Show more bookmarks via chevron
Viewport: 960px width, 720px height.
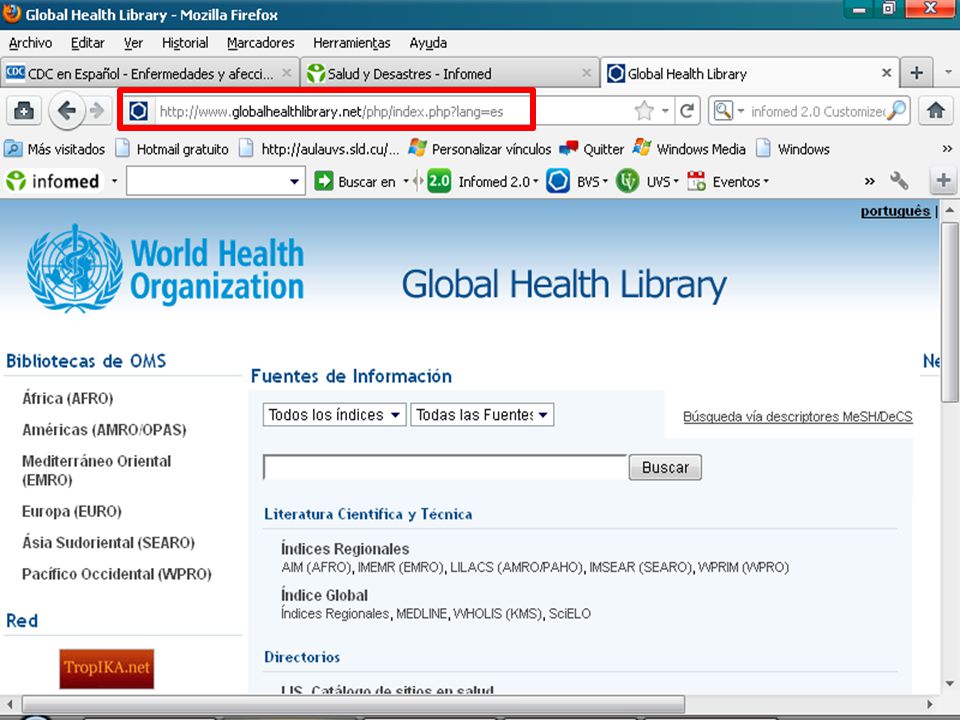tap(947, 149)
